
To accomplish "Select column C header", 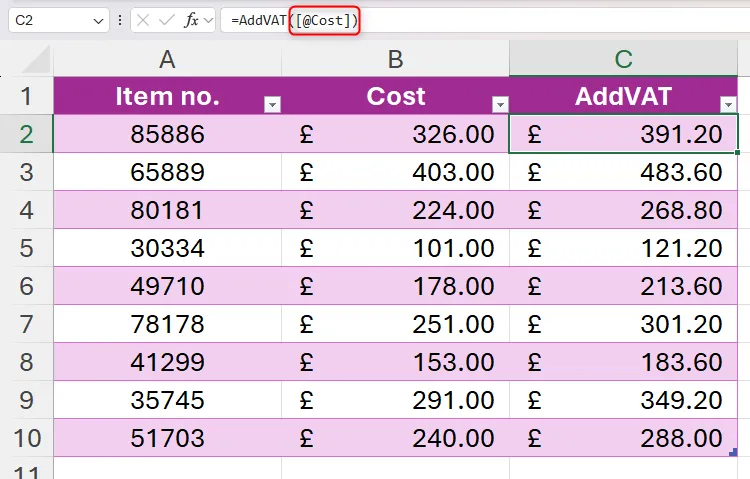I will click(x=623, y=60).
